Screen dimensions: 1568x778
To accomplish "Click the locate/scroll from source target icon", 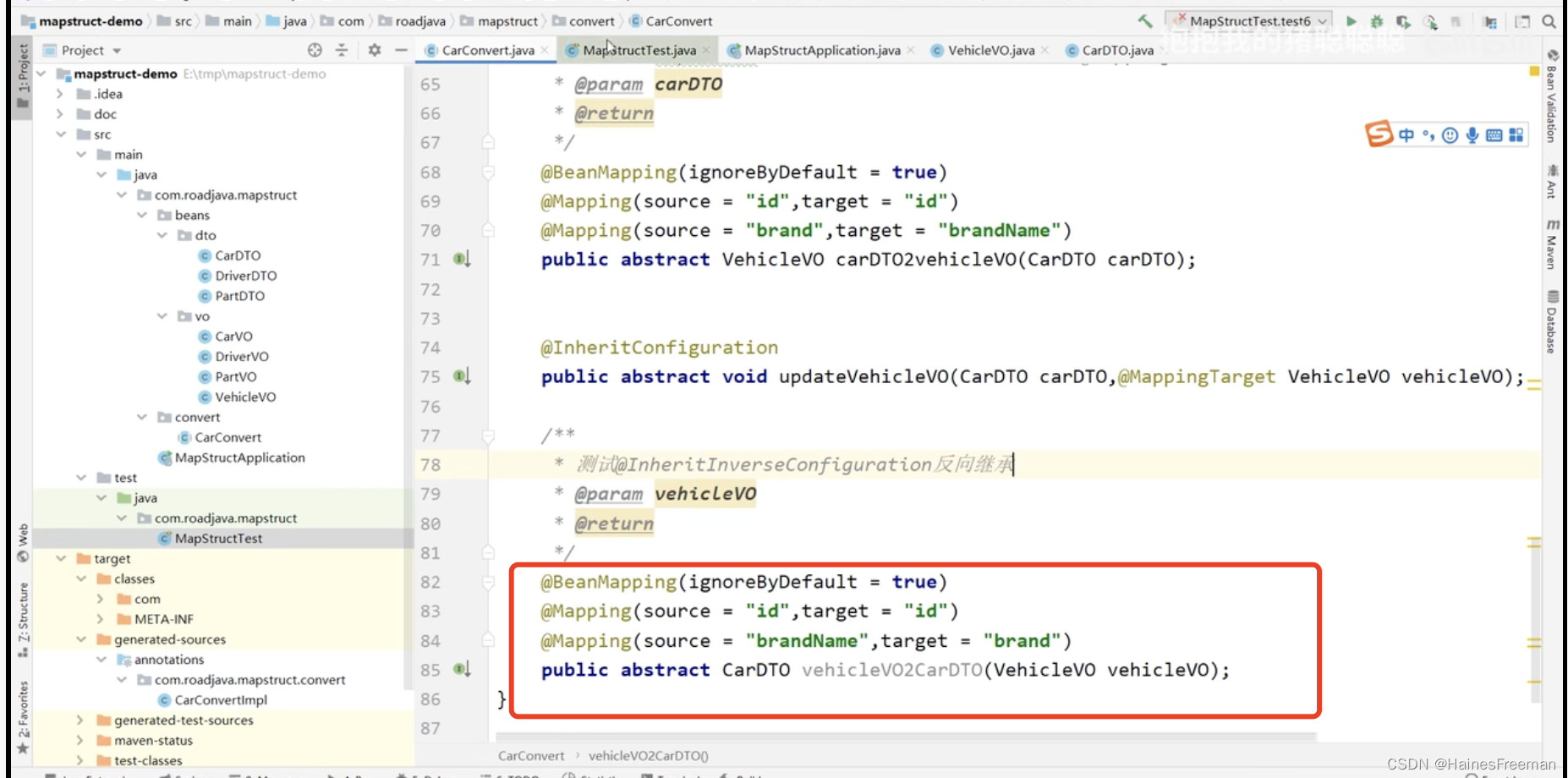I will 315,51.
